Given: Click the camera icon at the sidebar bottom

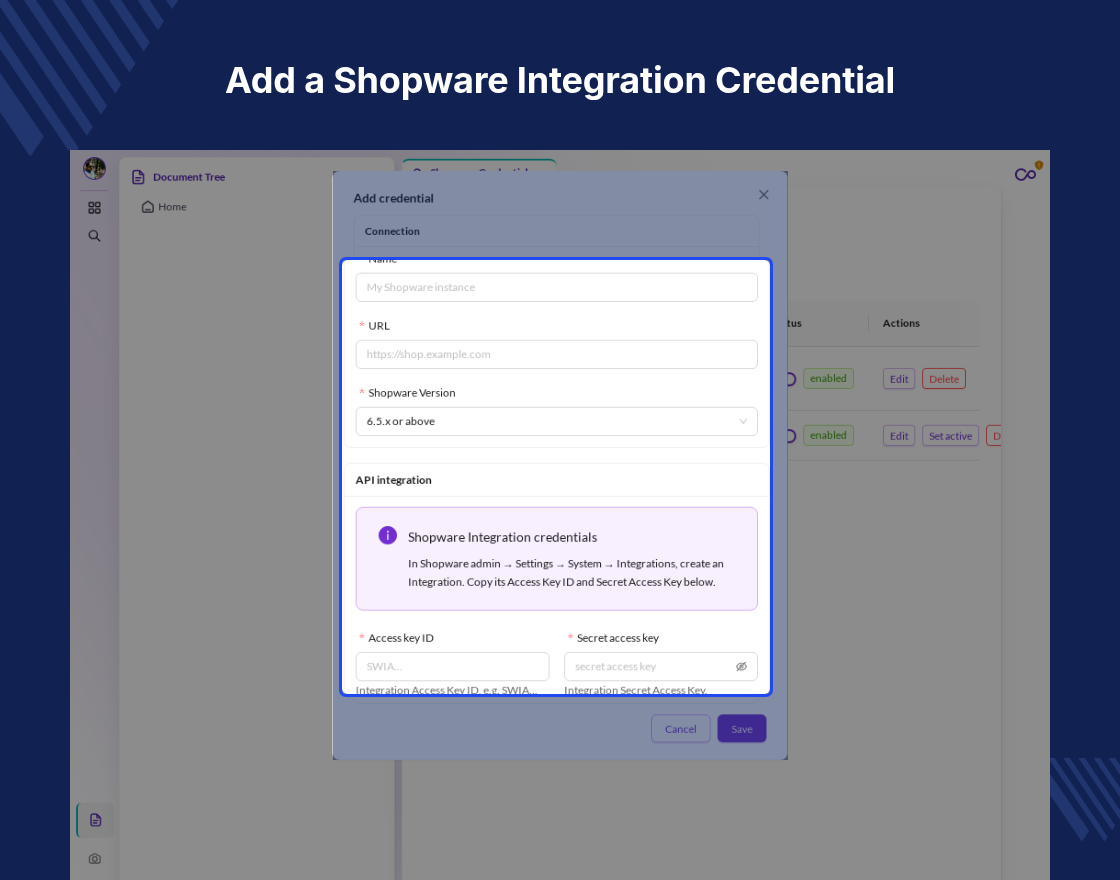Looking at the screenshot, I should coord(94,859).
